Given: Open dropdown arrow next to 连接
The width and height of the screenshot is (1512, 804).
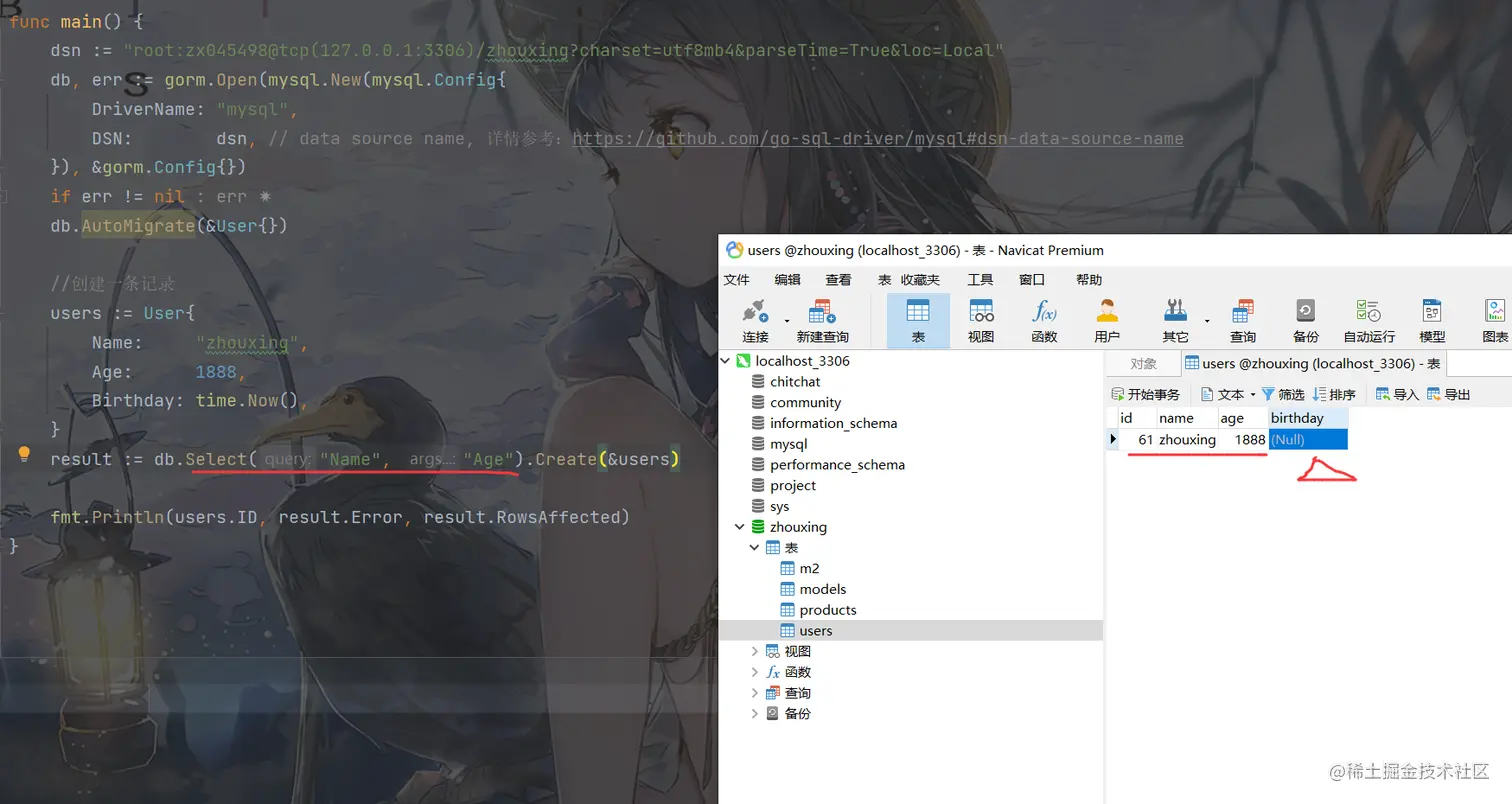Looking at the screenshot, I should 787,321.
